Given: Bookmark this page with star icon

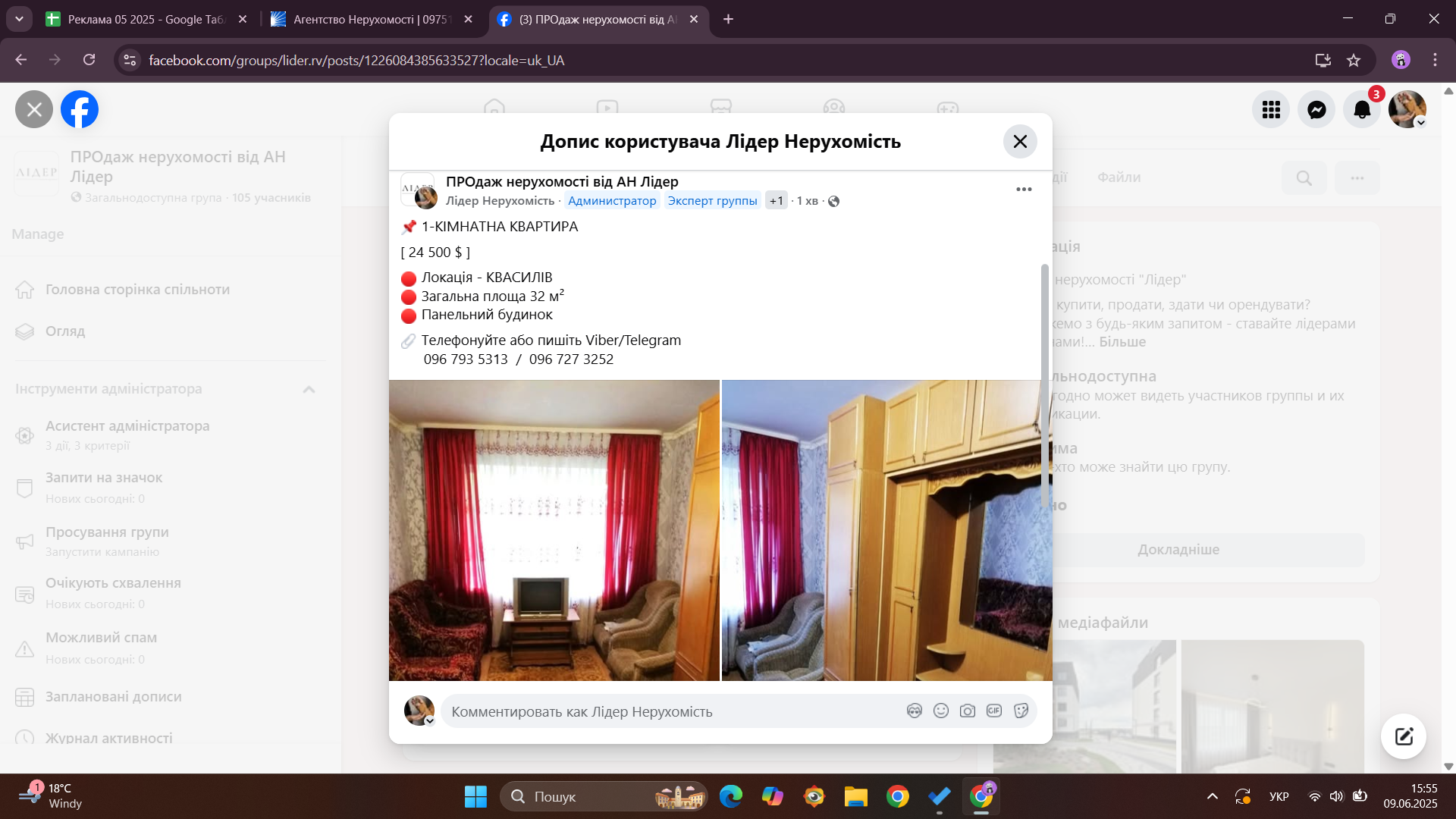Looking at the screenshot, I should [x=1354, y=60].
